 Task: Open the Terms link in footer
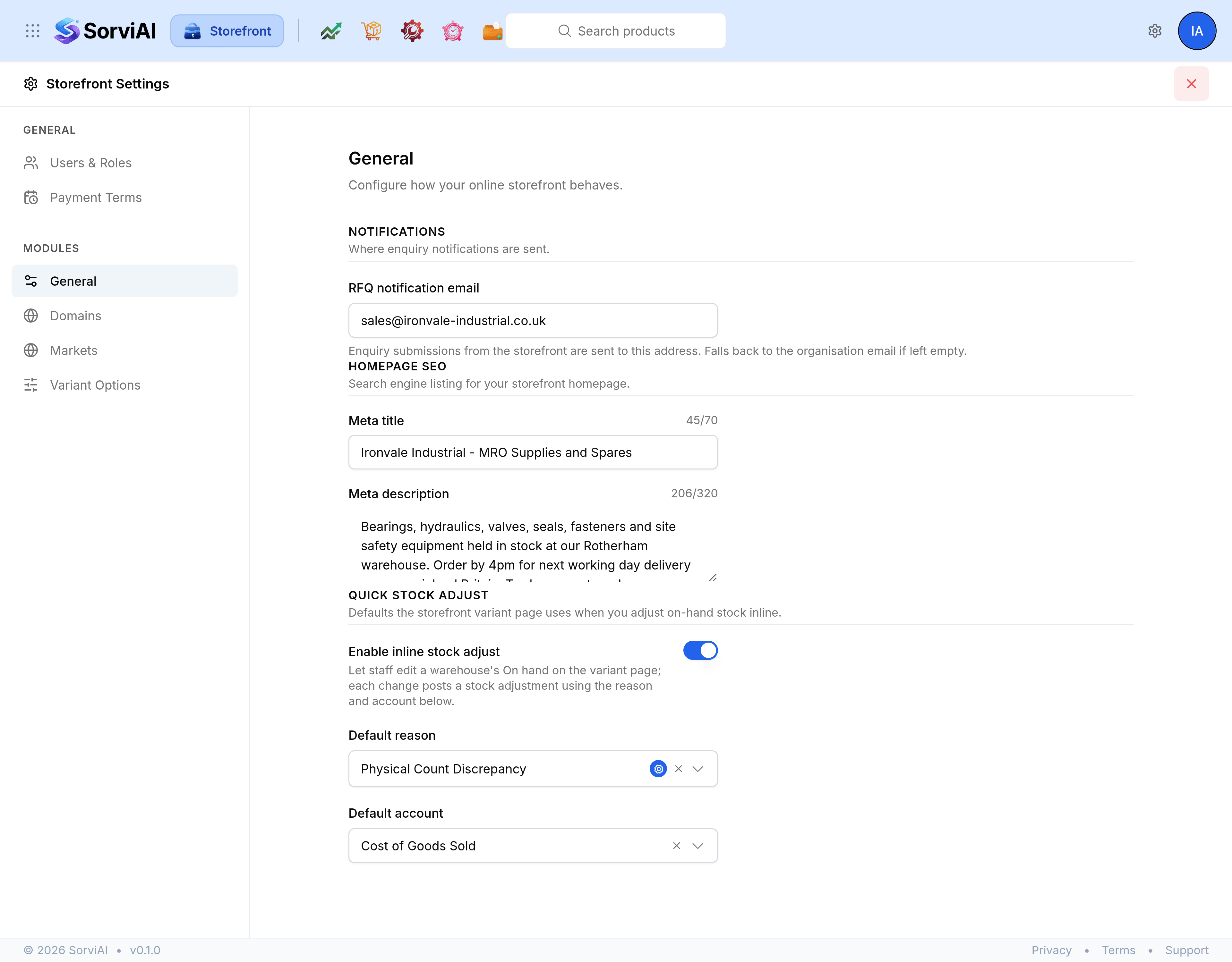[1118, 950]
